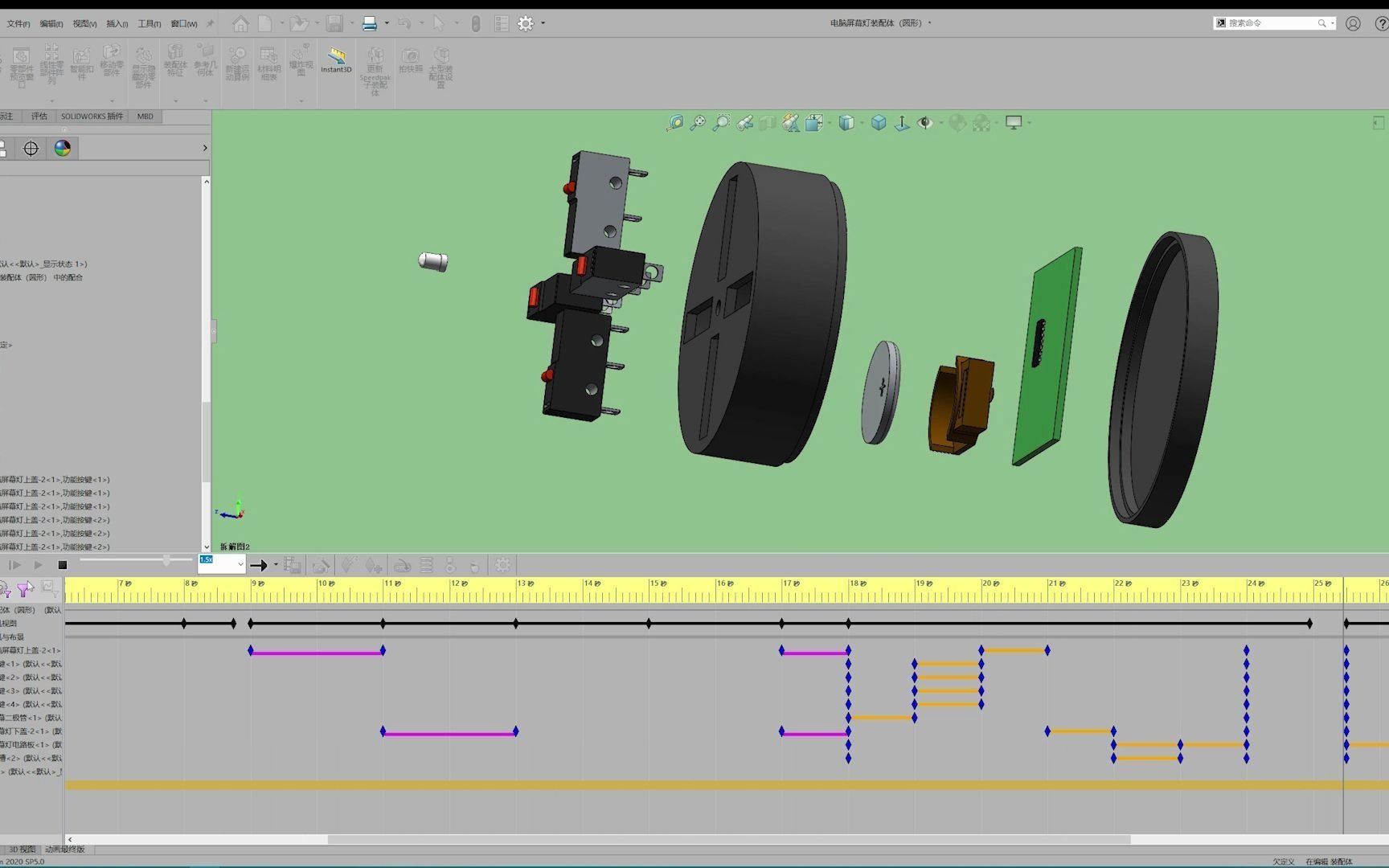Switch to the SOLIDWORKS 插件 tab

click(92, 117)
